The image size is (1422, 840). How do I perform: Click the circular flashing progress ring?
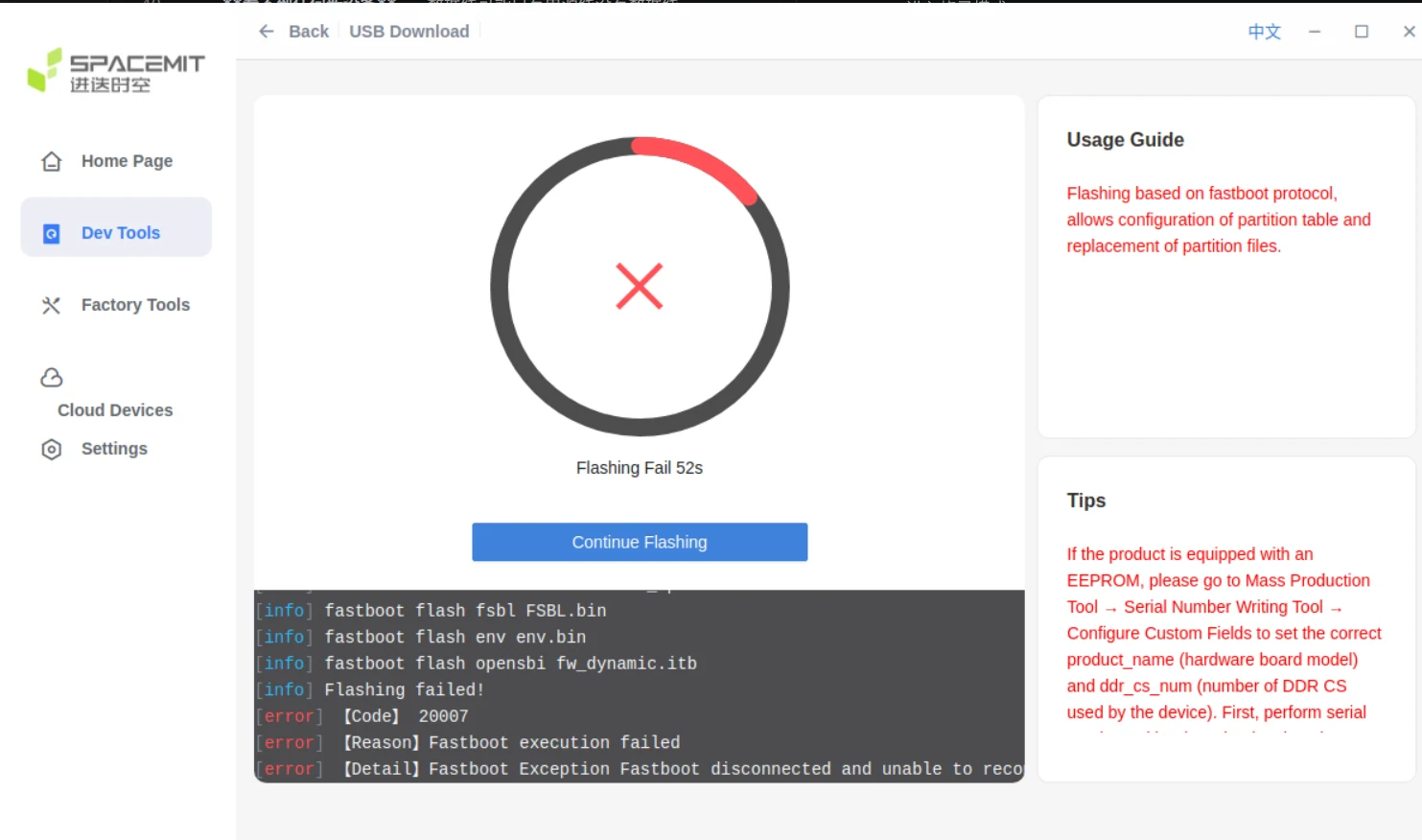[640, 286]
